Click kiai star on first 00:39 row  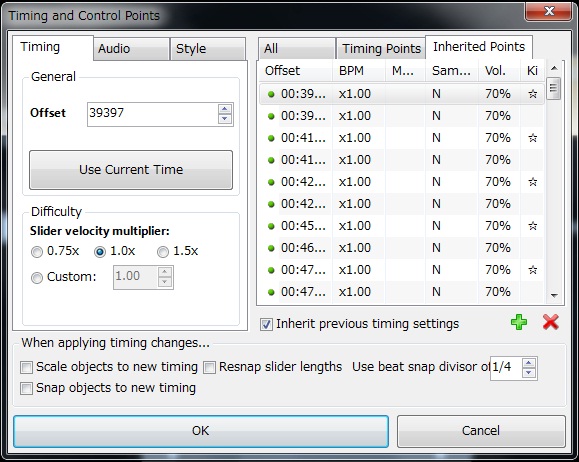pos(532,94)
